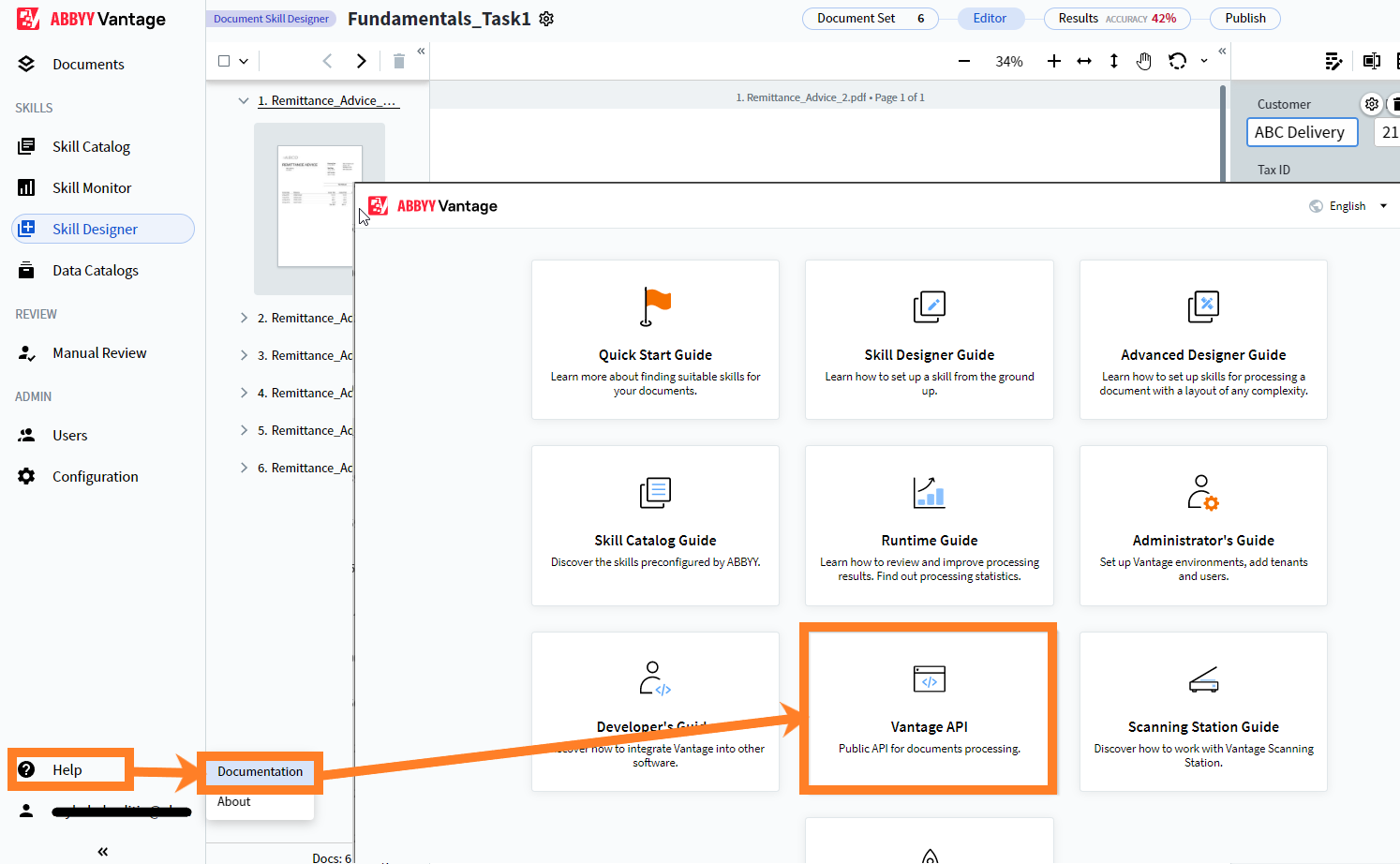Open the Users admin section

coord(29,435)
